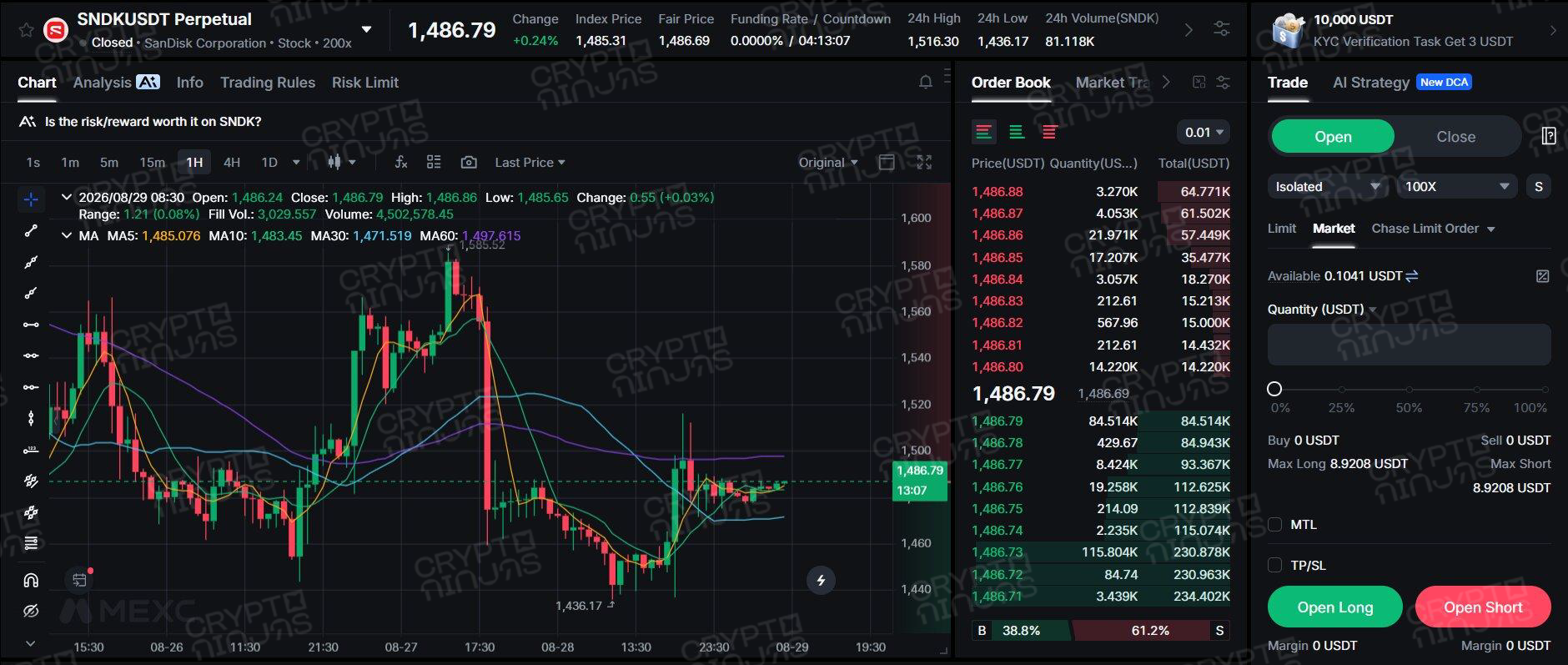1568x665 pixels.
Task: Expand more timeframes after 1D
Action: 296,162
